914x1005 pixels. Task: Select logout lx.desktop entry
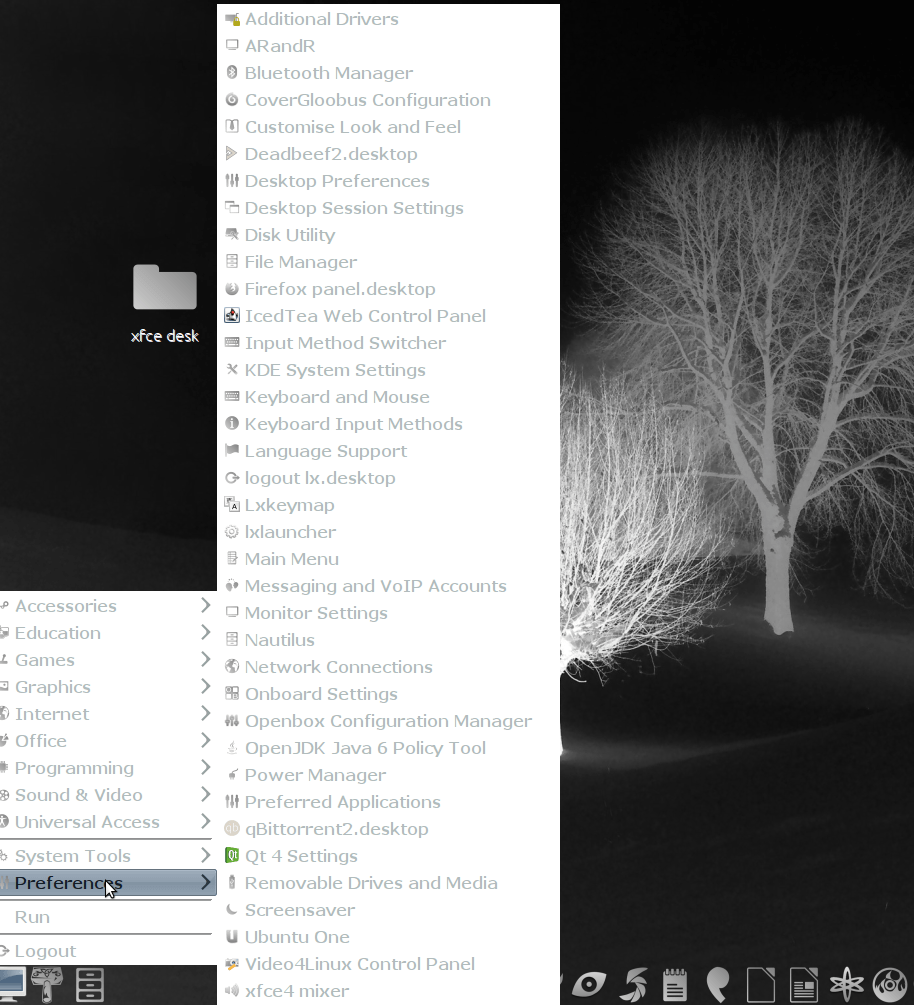click(388, 478)
